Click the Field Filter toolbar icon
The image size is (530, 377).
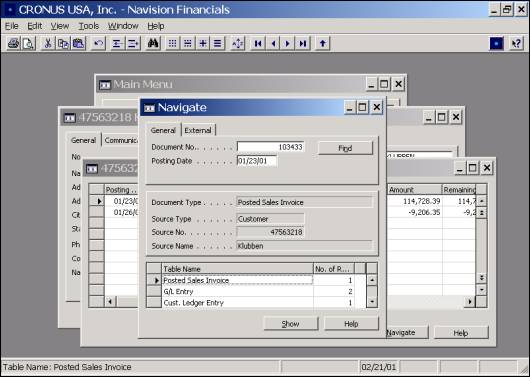click(x=172, y=44)
